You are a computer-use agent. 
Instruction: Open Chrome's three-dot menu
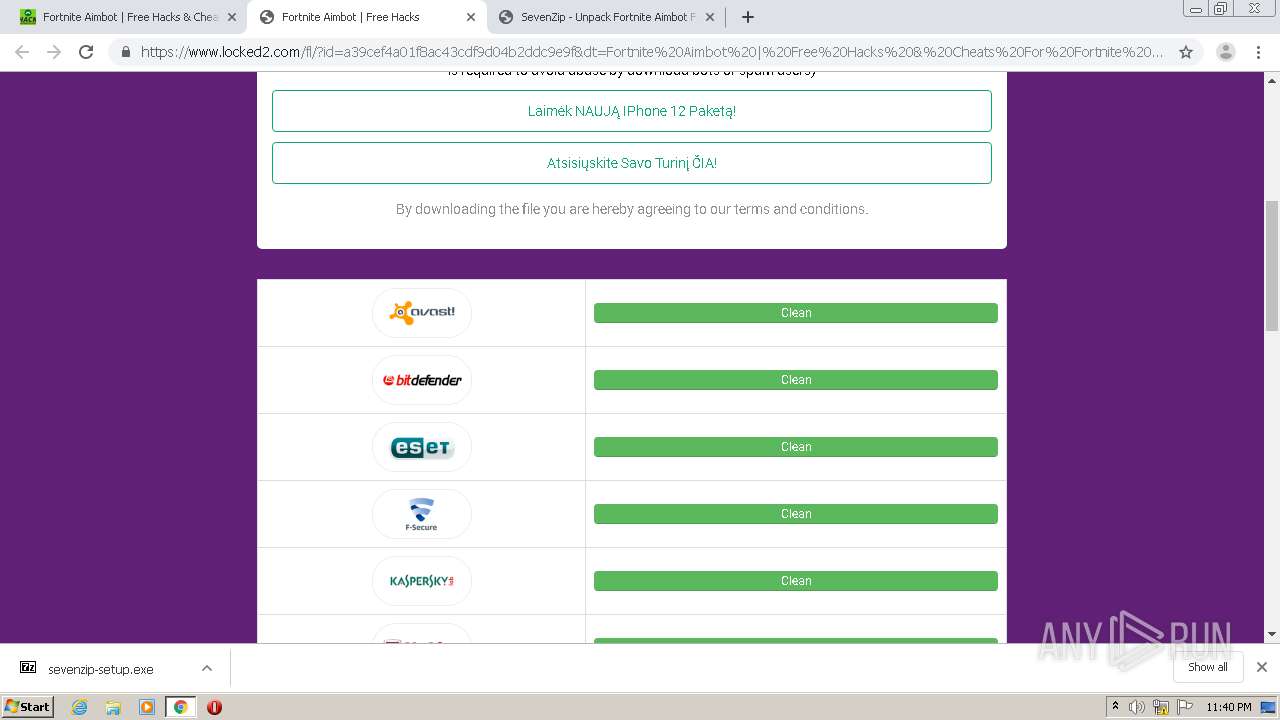[1258, 52]
